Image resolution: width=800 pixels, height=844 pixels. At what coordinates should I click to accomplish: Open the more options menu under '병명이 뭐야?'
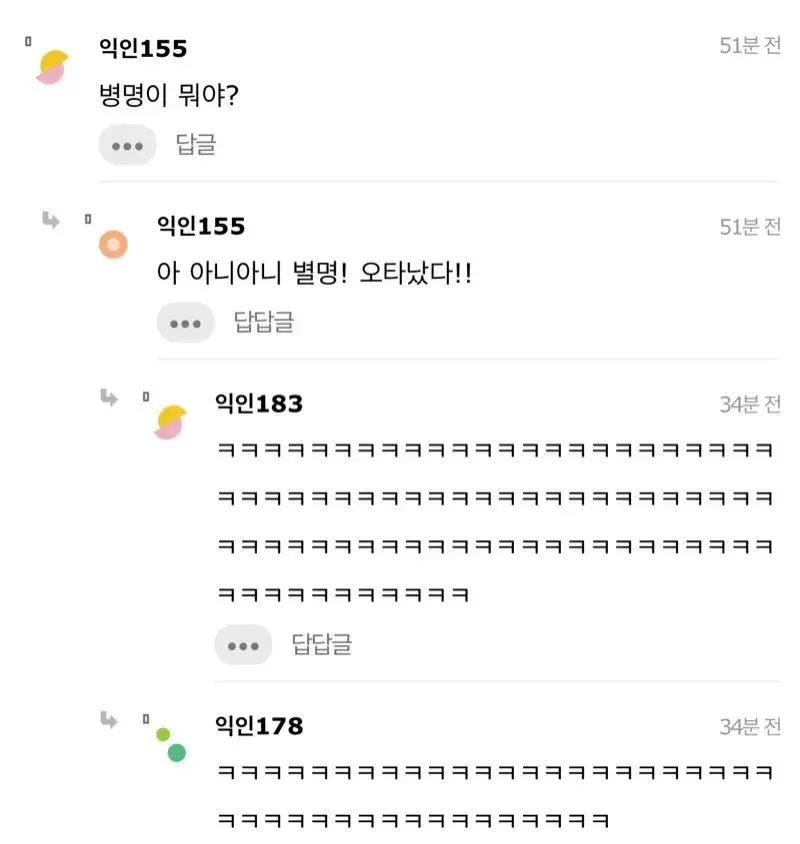[127, 145]
